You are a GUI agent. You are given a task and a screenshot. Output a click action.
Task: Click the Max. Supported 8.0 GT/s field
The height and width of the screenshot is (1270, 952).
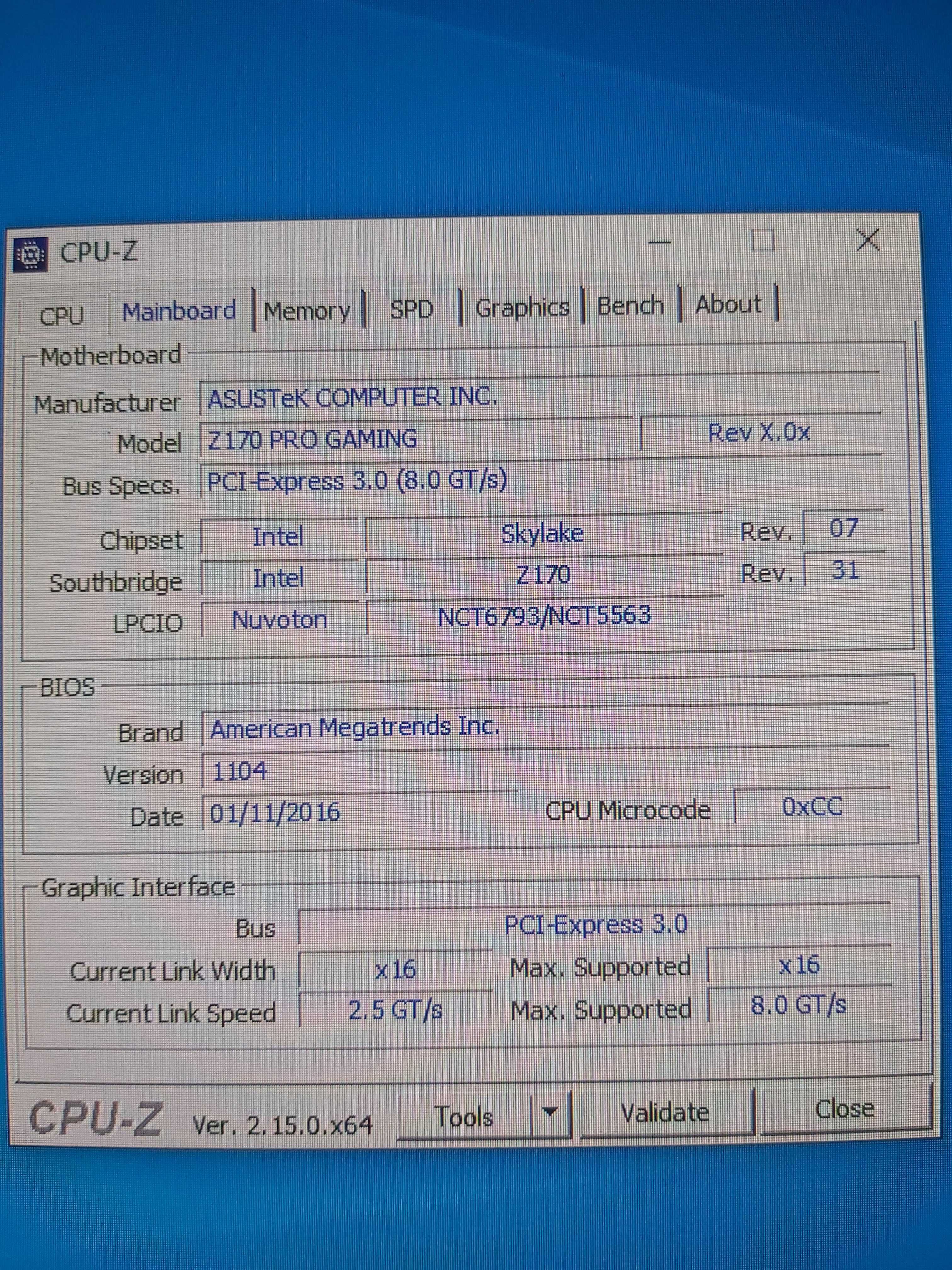click(x=799, y=1005)
